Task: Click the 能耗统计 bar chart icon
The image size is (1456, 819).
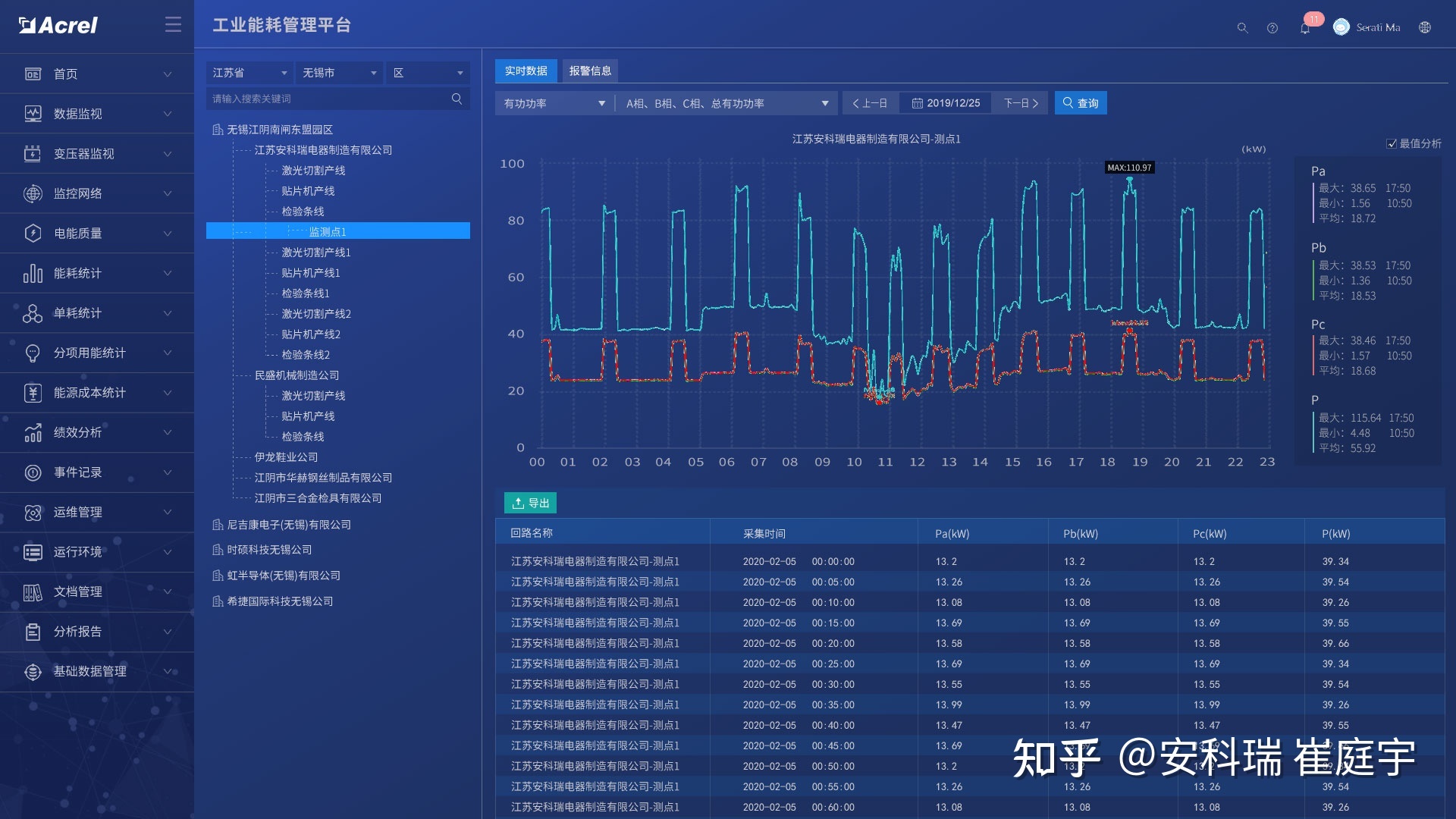Action: (33, 273)
